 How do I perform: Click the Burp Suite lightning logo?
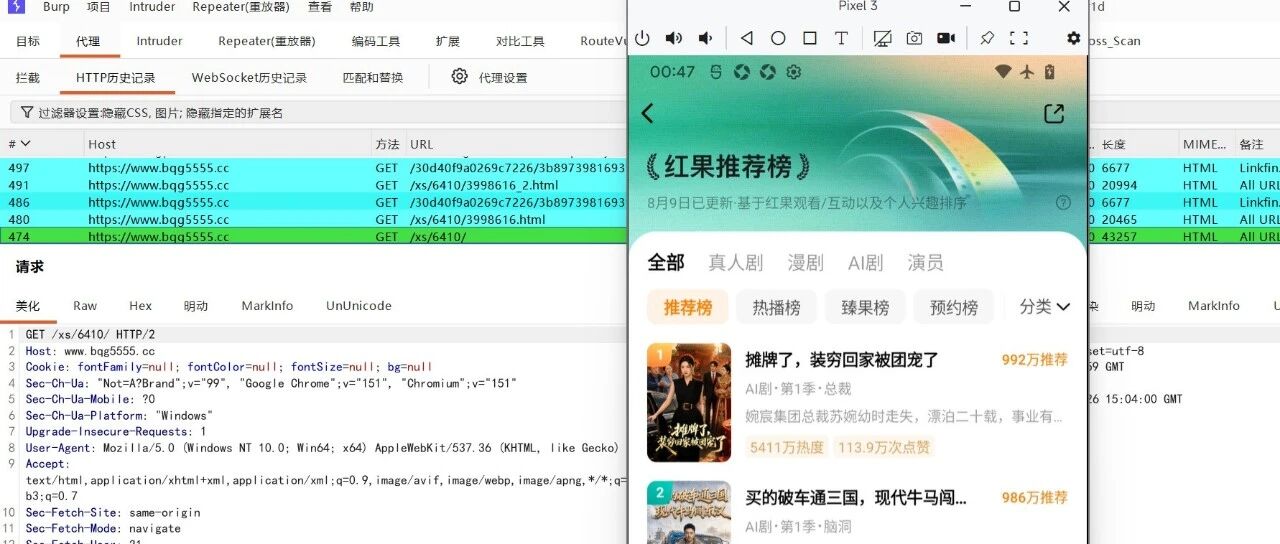pyautogui.click(x=16, y=7)
